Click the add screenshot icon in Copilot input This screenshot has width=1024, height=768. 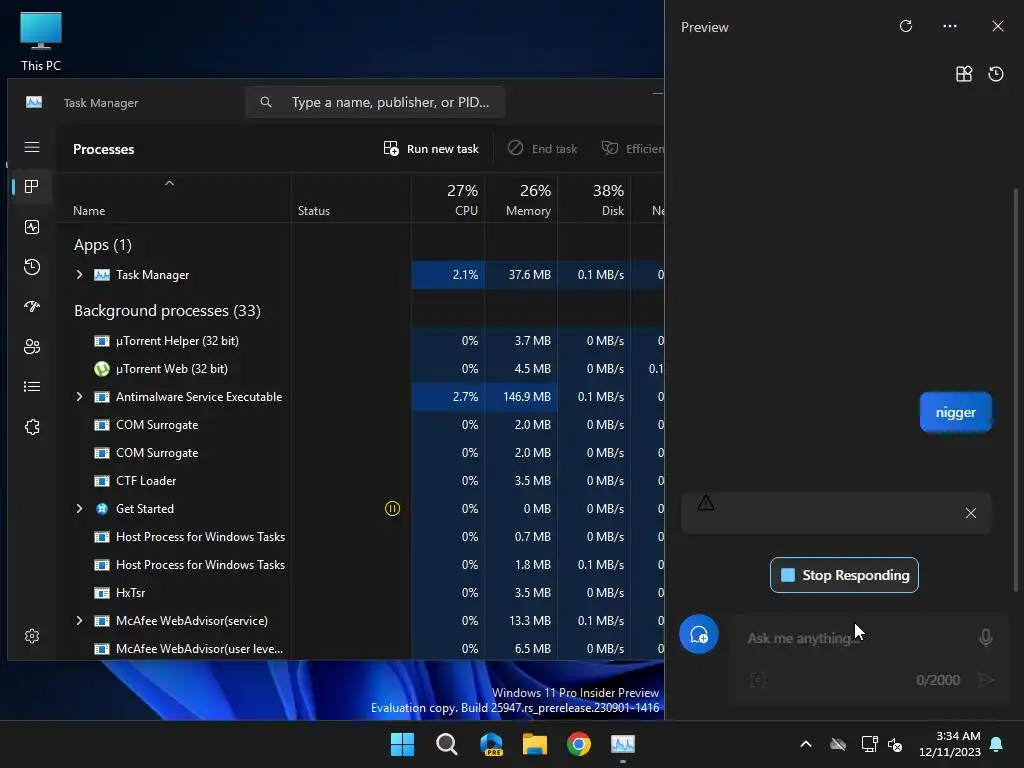click(x=758, y=680)
